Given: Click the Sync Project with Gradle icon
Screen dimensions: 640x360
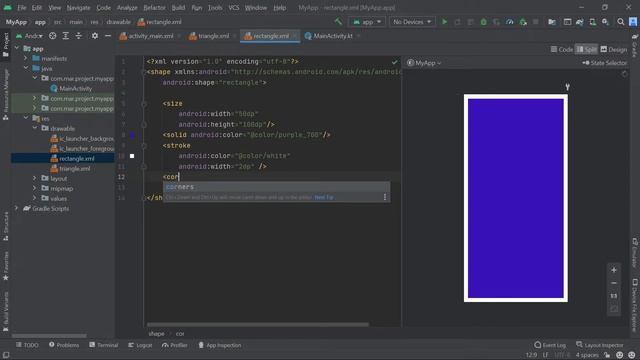Looking at the screenshot, I should pos(580,22).
